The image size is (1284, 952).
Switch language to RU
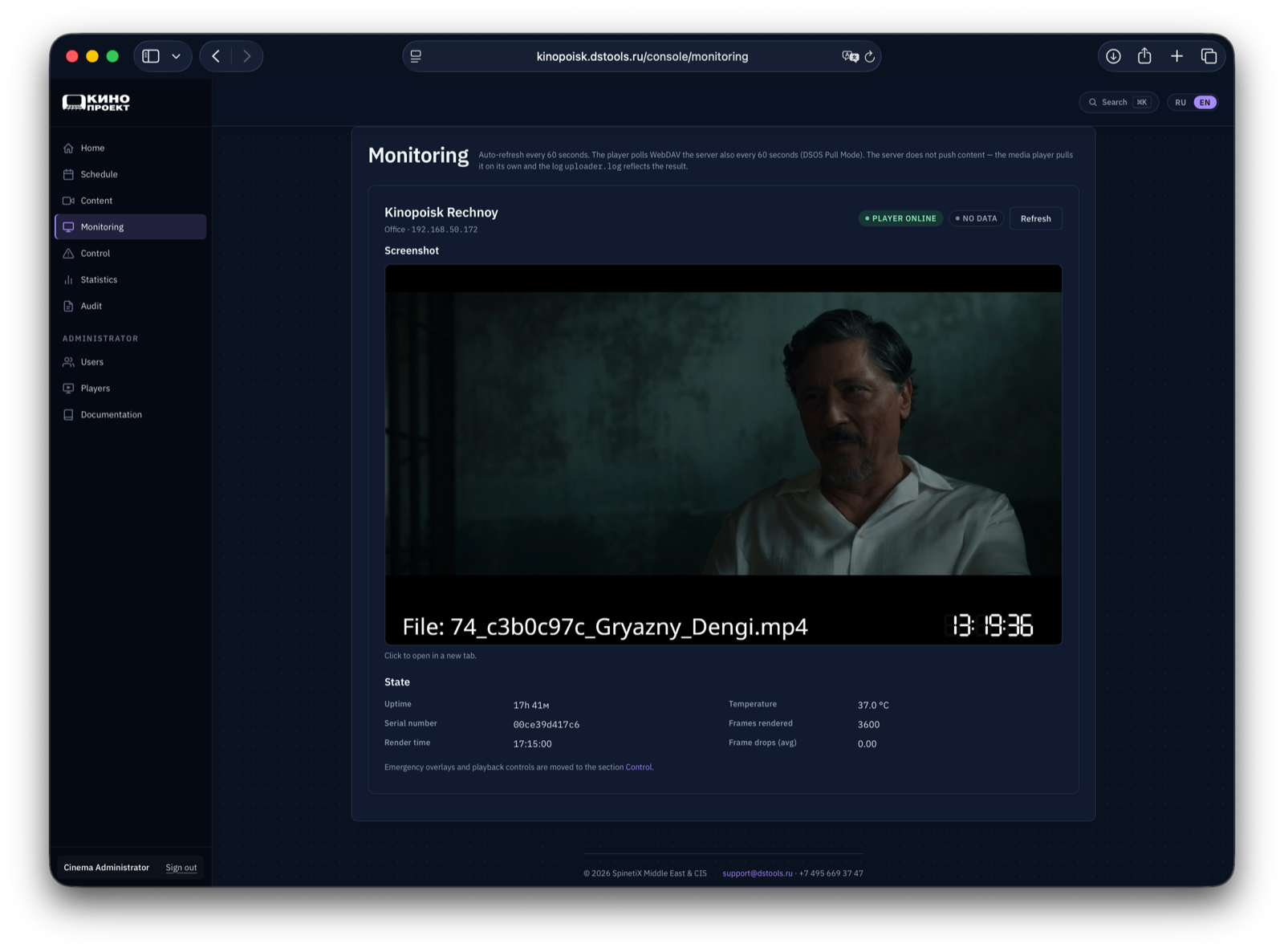(x=1180, y=103)
